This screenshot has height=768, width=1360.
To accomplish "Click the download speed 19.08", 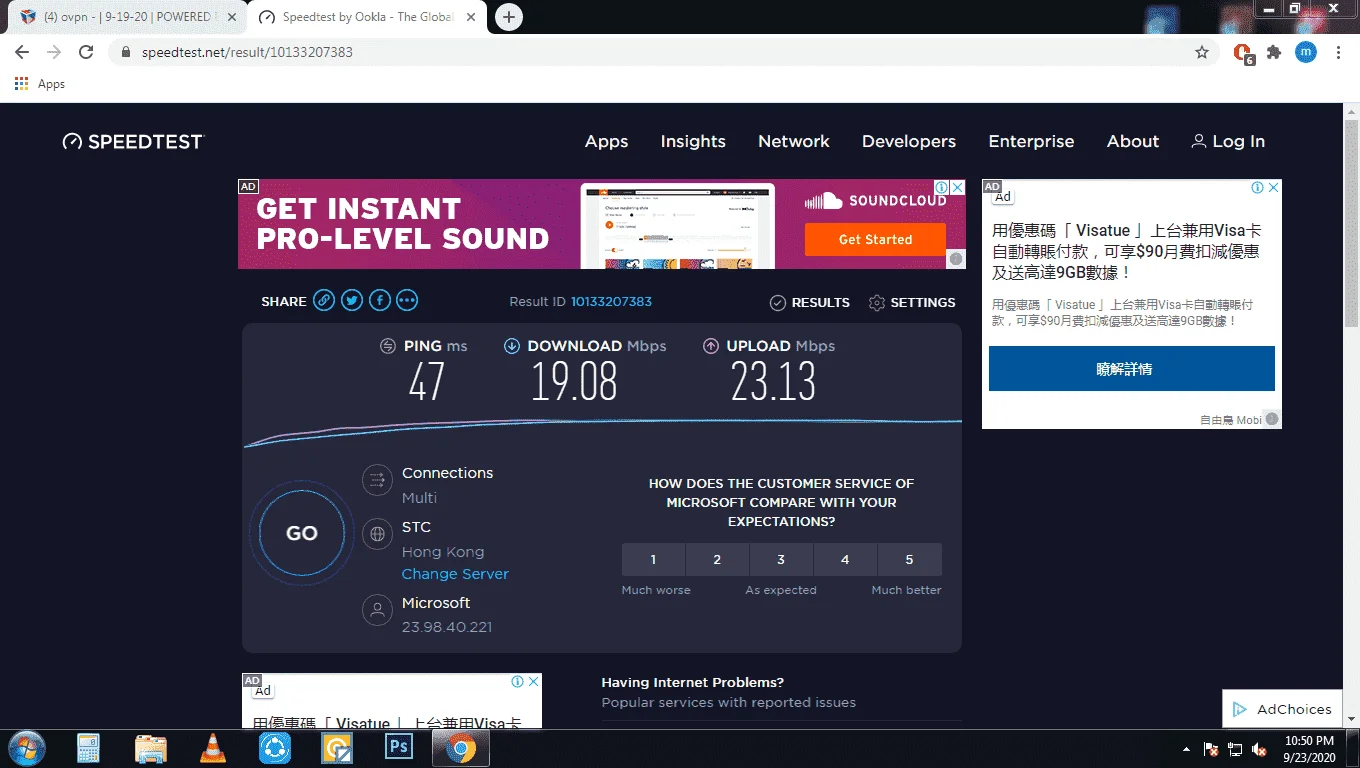I will point(574,381).
